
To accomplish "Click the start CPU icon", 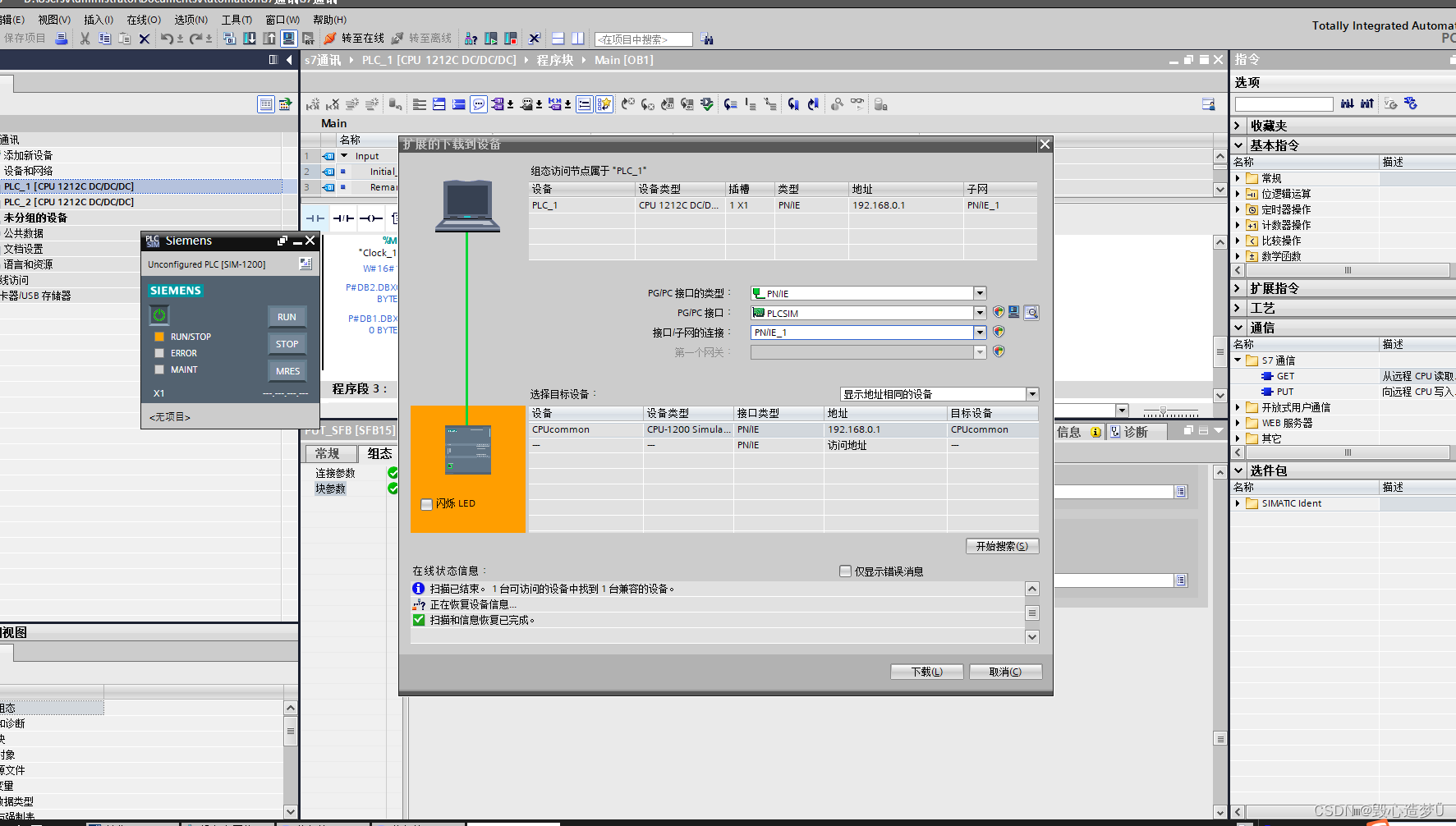I will [x=490, y=39].
